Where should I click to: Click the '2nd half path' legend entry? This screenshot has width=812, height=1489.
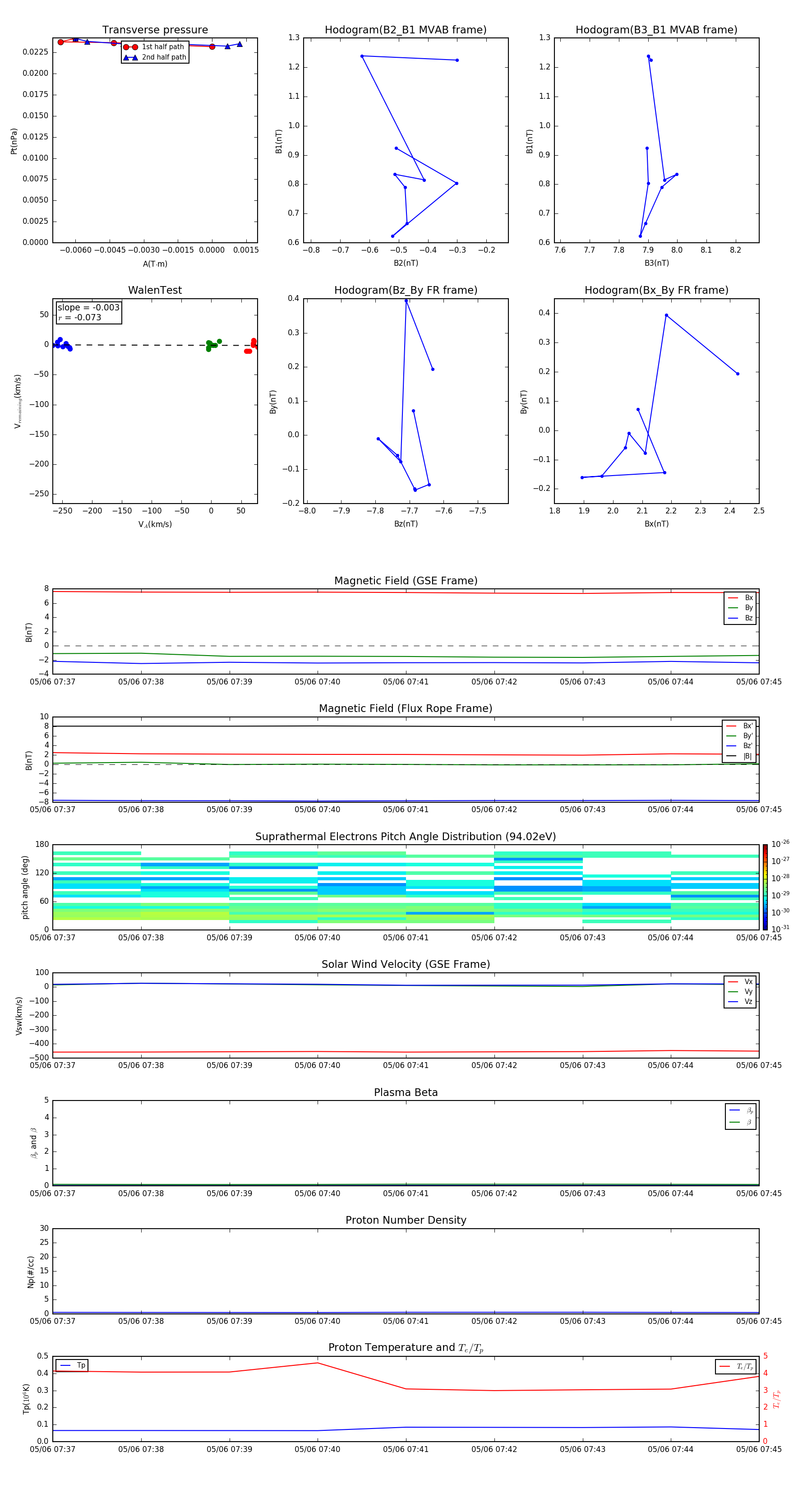point(155,57)
